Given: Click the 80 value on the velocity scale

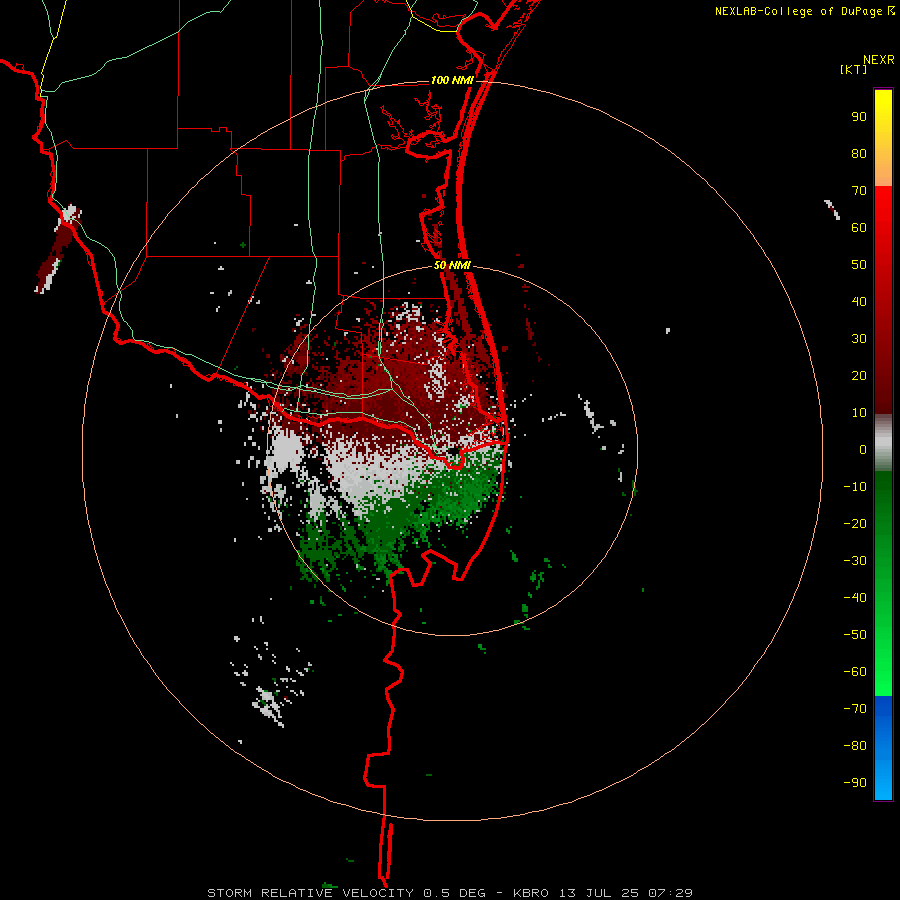Looking at the screenshot, I should (x=859, y=153).
